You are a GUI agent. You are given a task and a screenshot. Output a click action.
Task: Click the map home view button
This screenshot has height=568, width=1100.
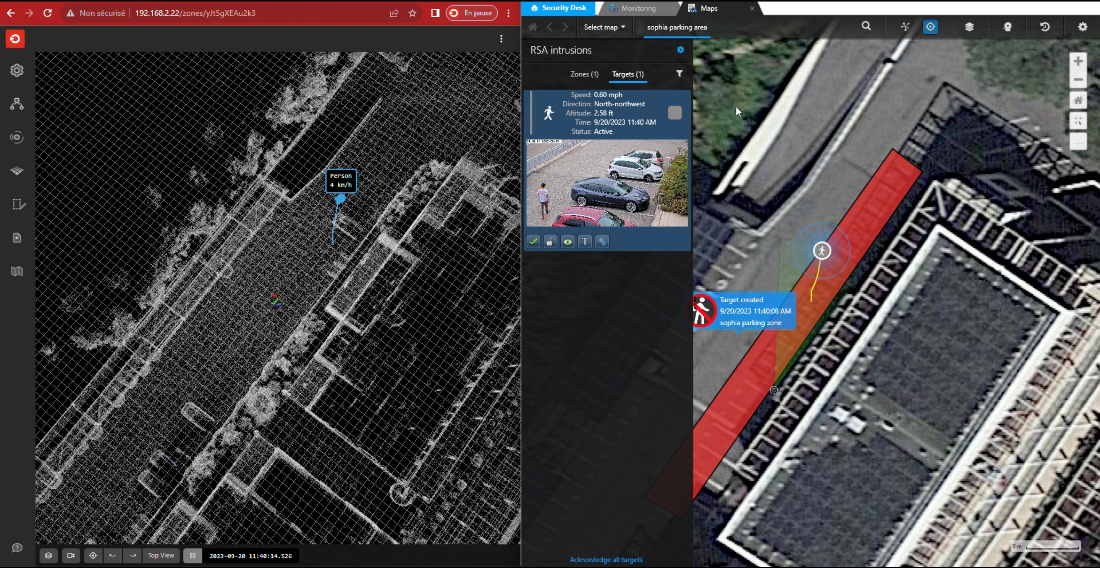click(x=1078, y=101)
